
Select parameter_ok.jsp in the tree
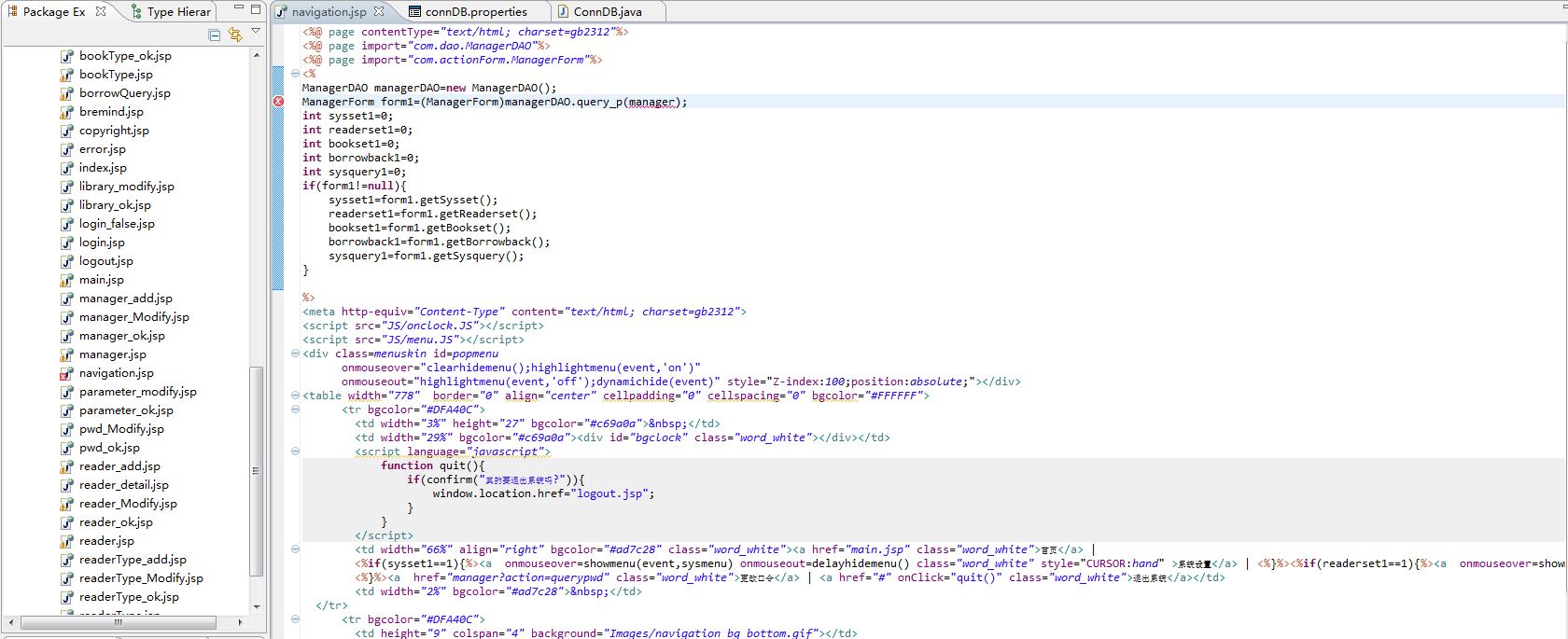pos(126,410)
